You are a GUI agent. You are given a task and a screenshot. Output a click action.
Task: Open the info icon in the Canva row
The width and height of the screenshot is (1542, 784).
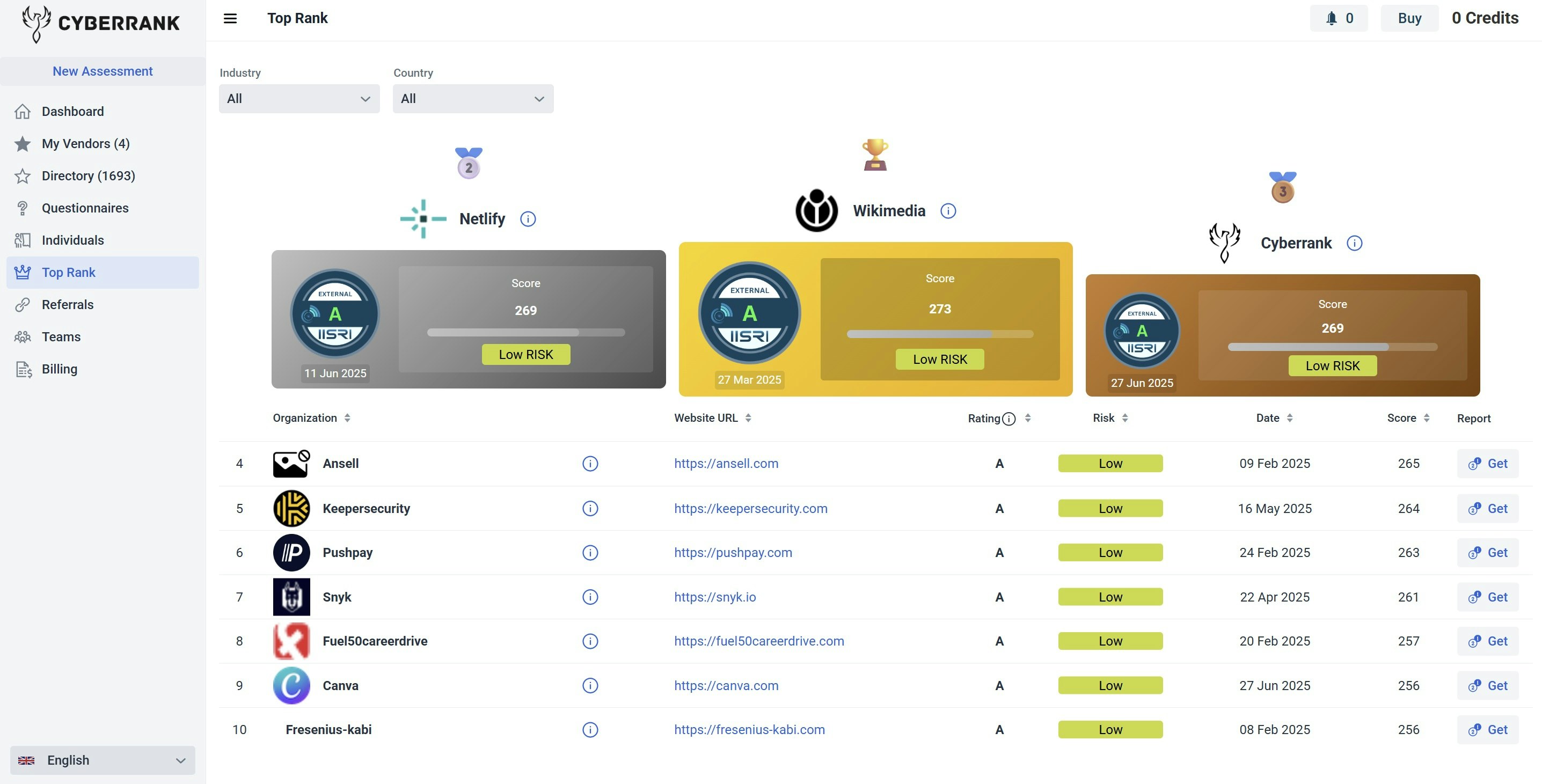590,686
